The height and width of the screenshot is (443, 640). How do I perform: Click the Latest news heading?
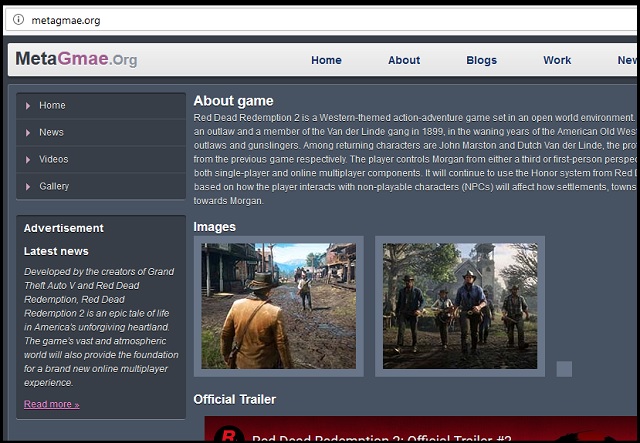56,251
